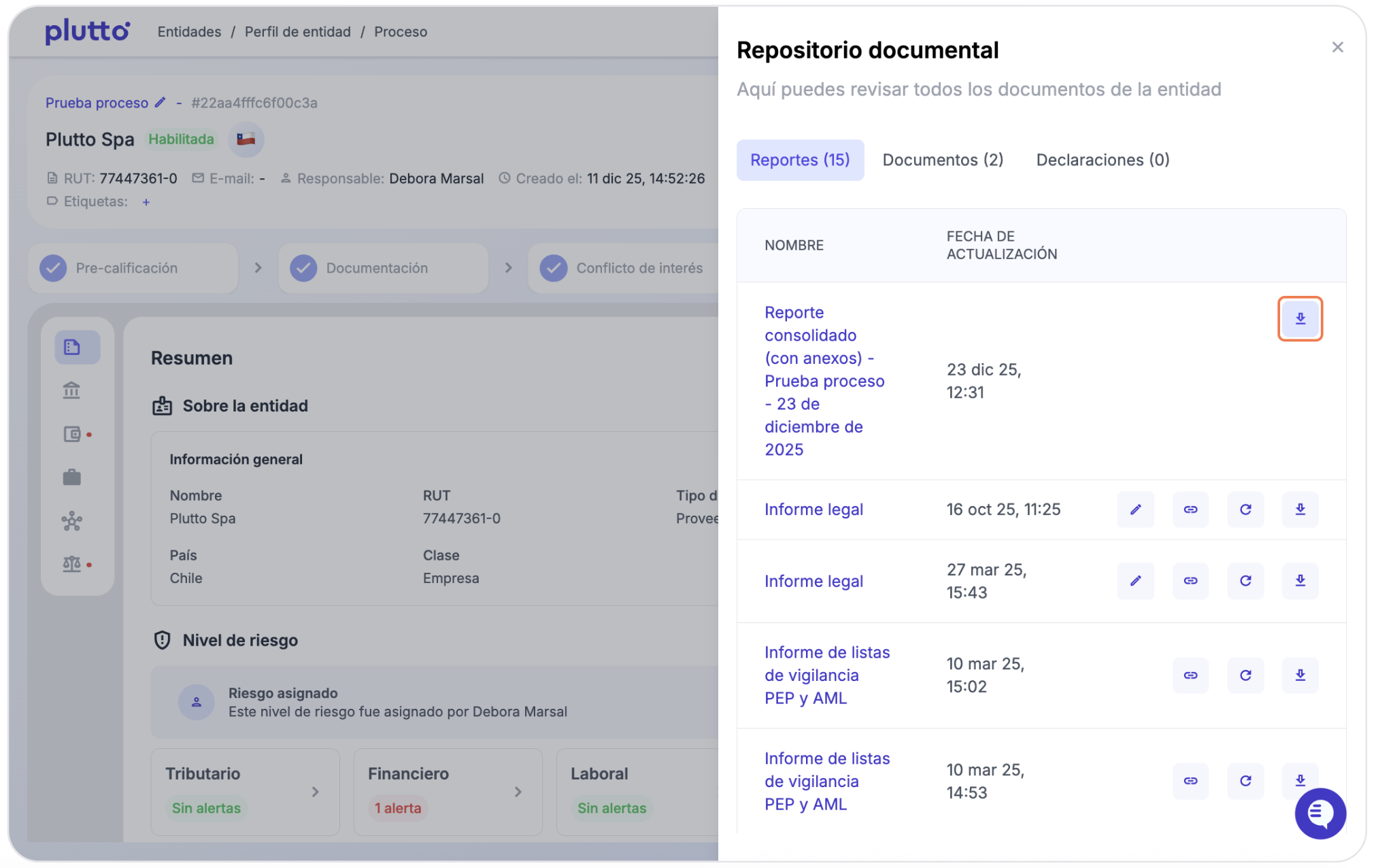Navigate to Entidades breadcrumb
Image resolution: width=1378 pixels, height=868 pixels.
pyautogui.click(x=189, y=32)
